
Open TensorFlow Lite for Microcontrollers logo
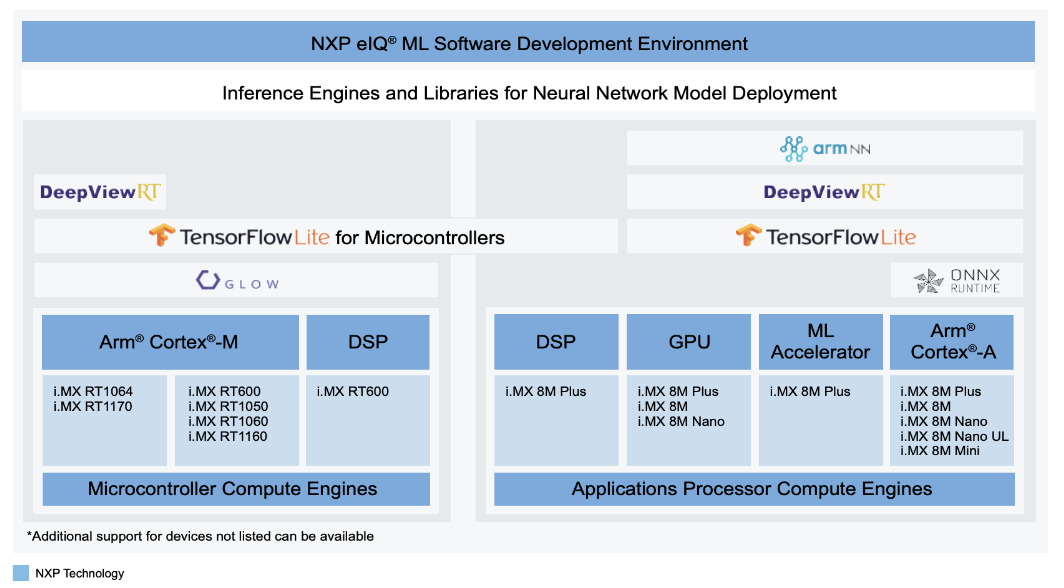coord(326,237)
